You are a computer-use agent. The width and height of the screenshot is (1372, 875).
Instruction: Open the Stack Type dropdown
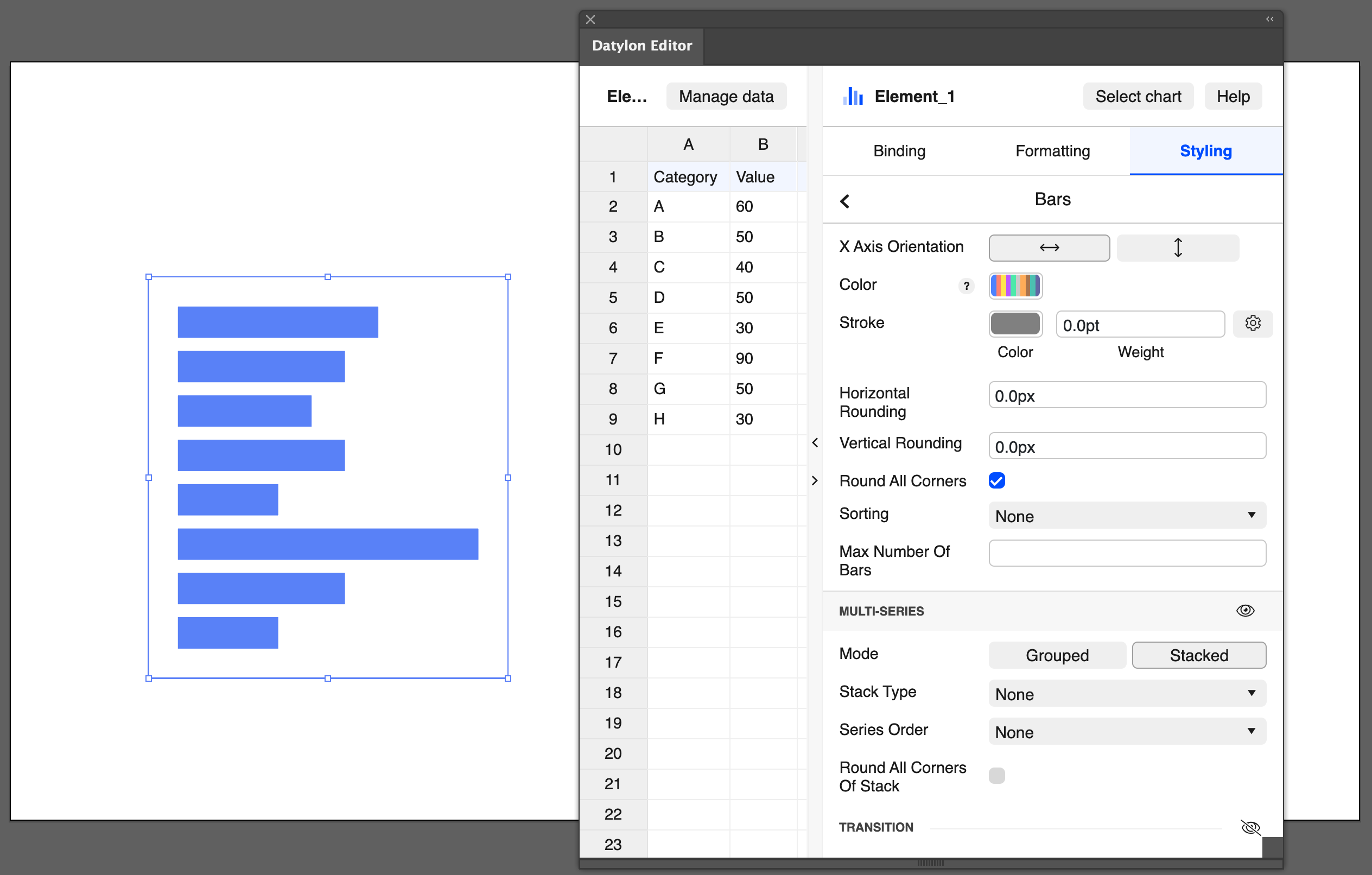tap(1127, 694)
